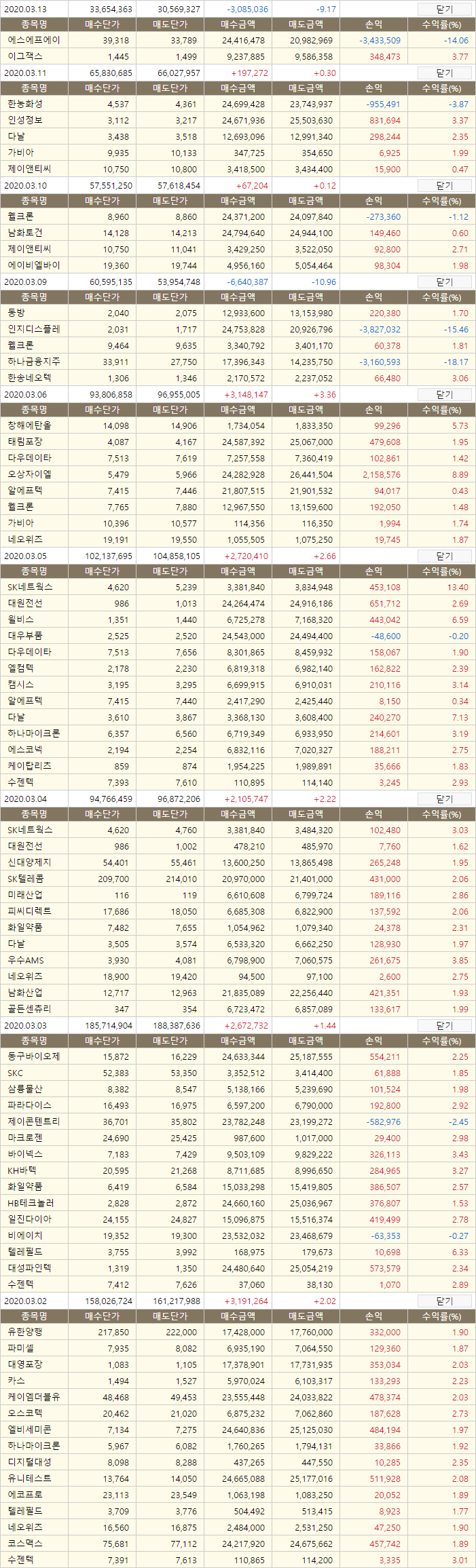Click 닫기 button for 2020.03.11

tap(444, 73)
